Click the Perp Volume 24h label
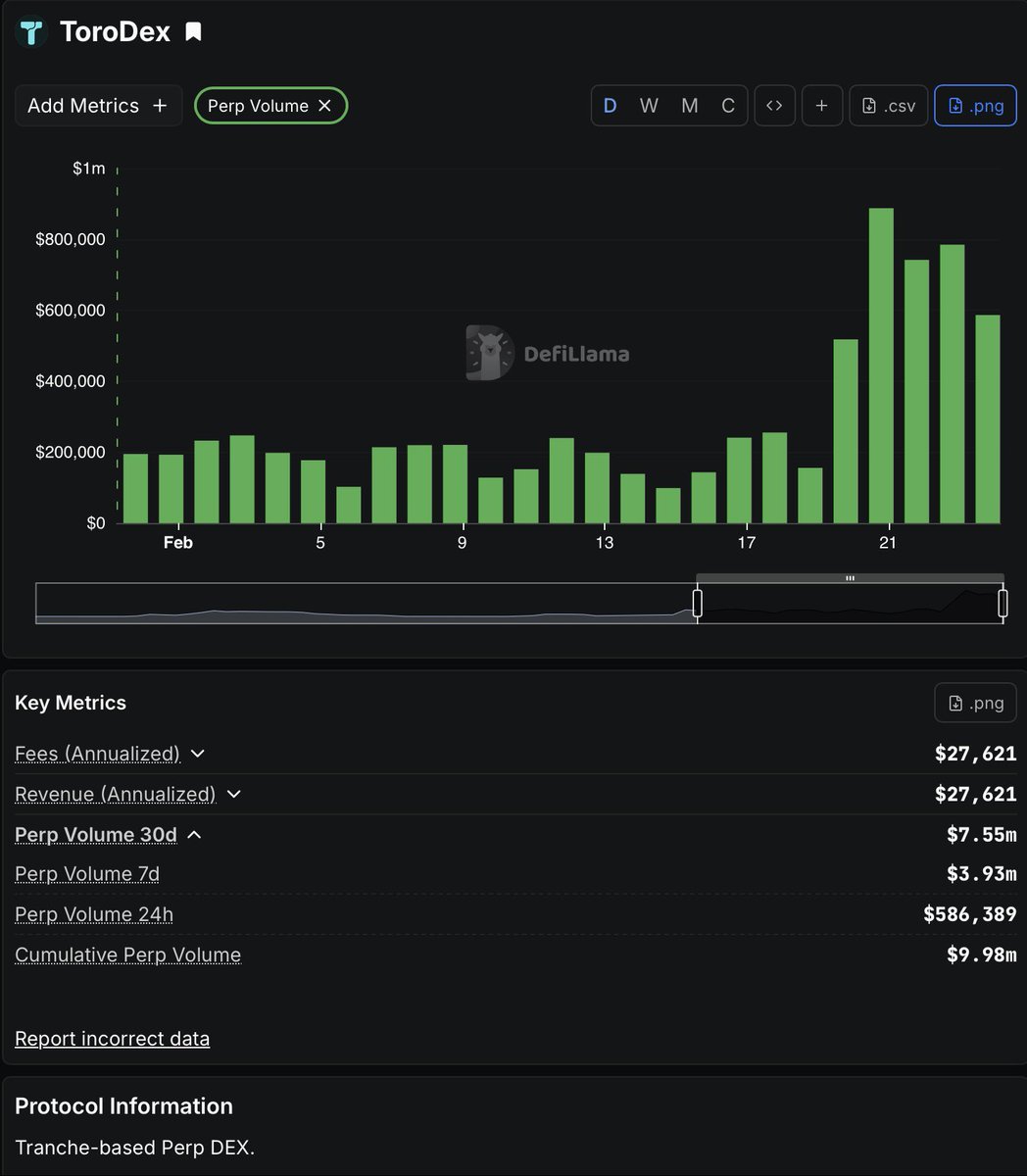Viewport: 1027px width, 1176px height. pyautogui.click(x=94, y=914)
